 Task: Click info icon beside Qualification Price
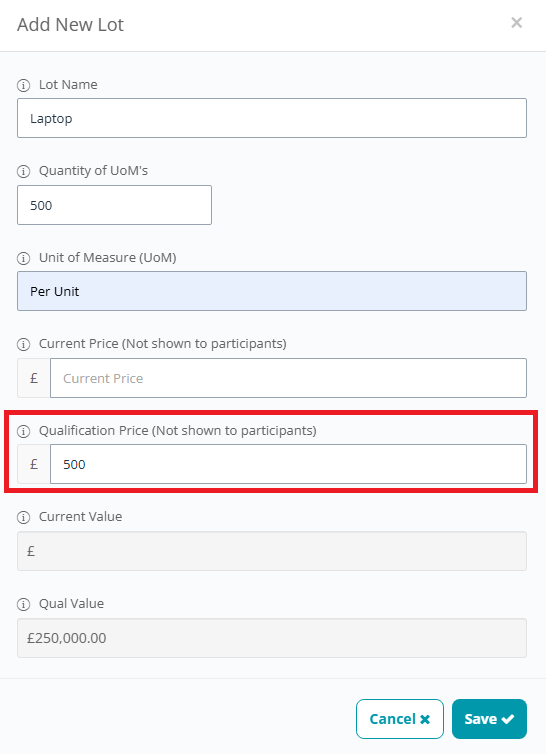point(23,431)
